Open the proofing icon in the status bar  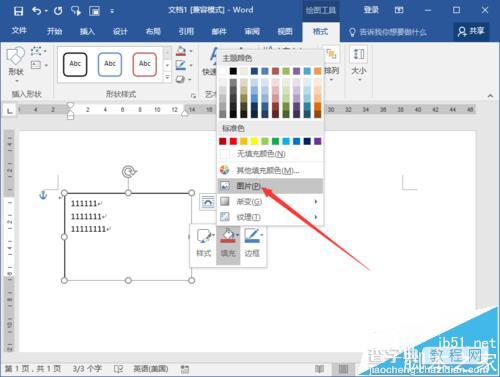[x=118, y=369]
